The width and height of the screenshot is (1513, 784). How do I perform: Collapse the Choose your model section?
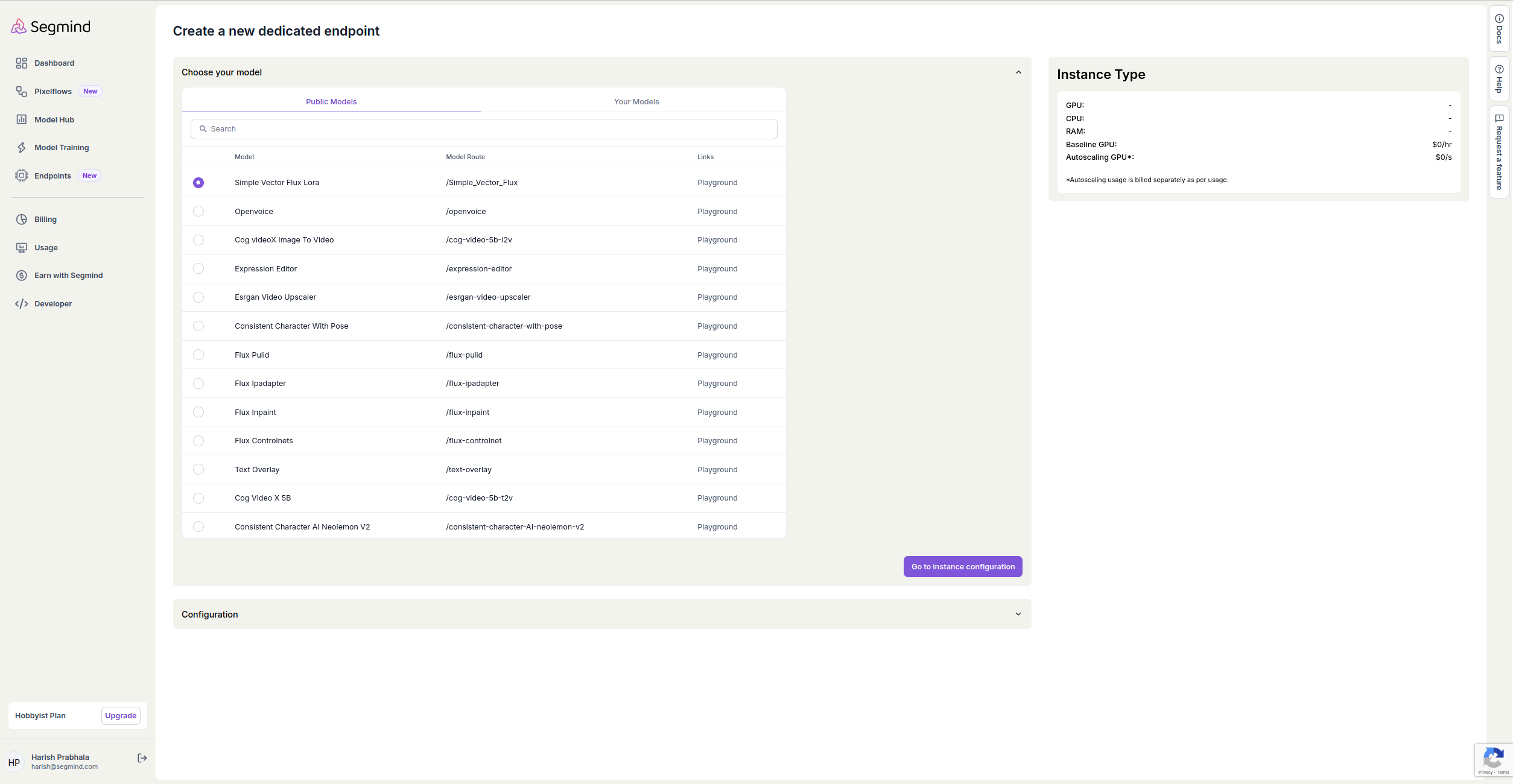tap(1018, 72)
